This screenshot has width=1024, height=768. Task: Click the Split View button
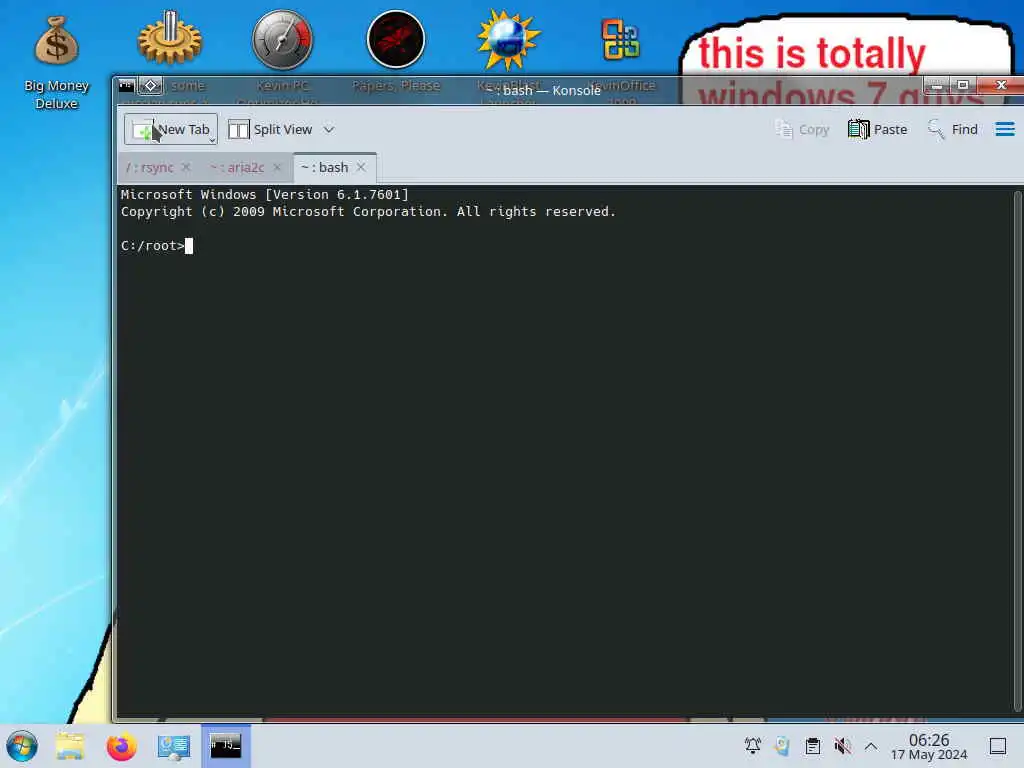(x=270, y=129)
